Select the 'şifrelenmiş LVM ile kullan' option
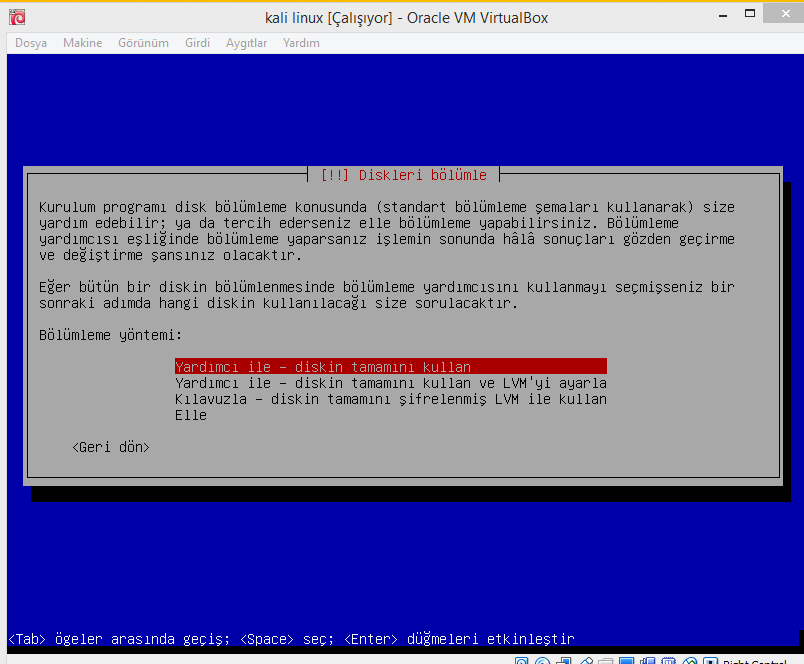Screen dimensions: 804x664 pos(390,399)
